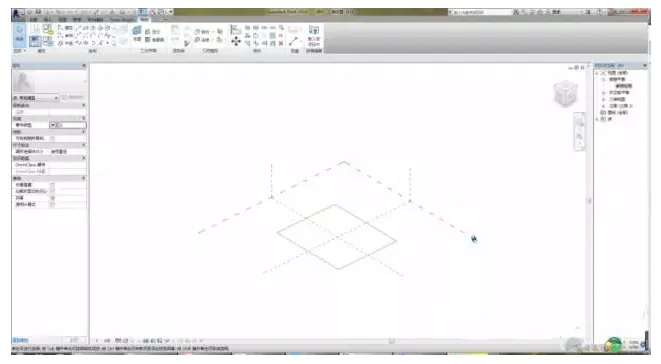
Task: Click the active Modify ribbon tab
Action: coord(144,19)
